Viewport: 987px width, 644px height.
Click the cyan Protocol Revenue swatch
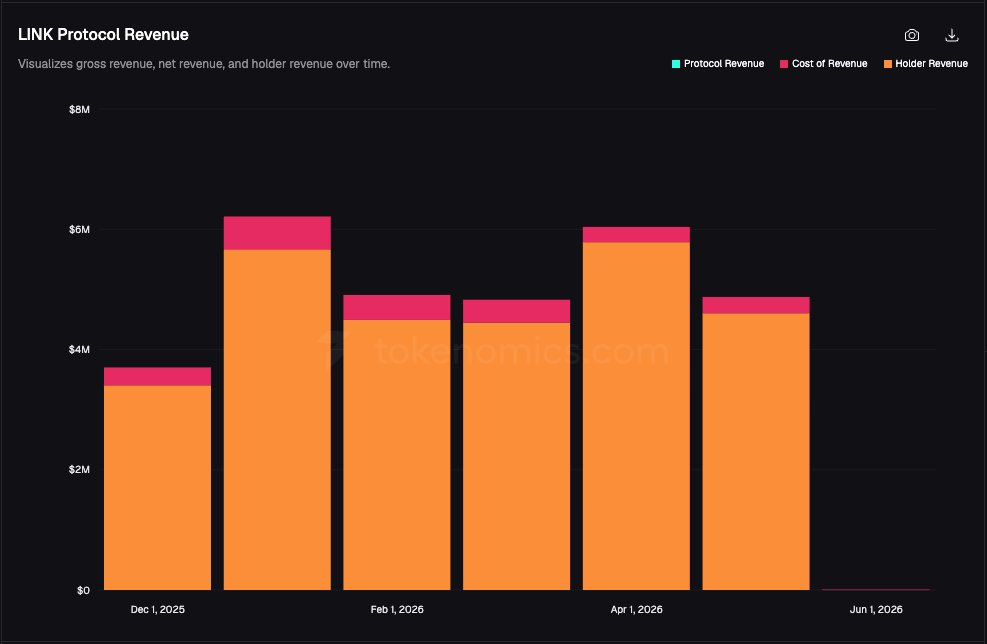coord(676,64)
